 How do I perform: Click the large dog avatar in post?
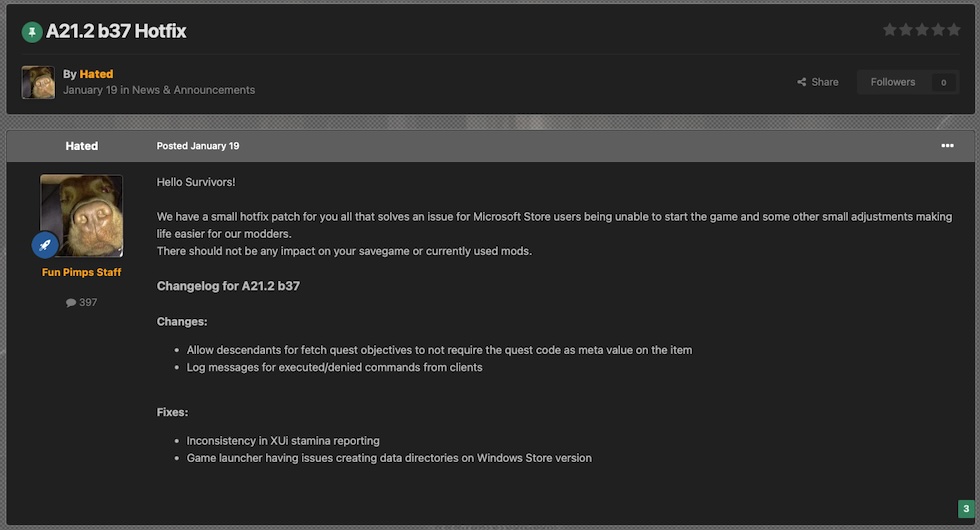[x=81, y=216]
